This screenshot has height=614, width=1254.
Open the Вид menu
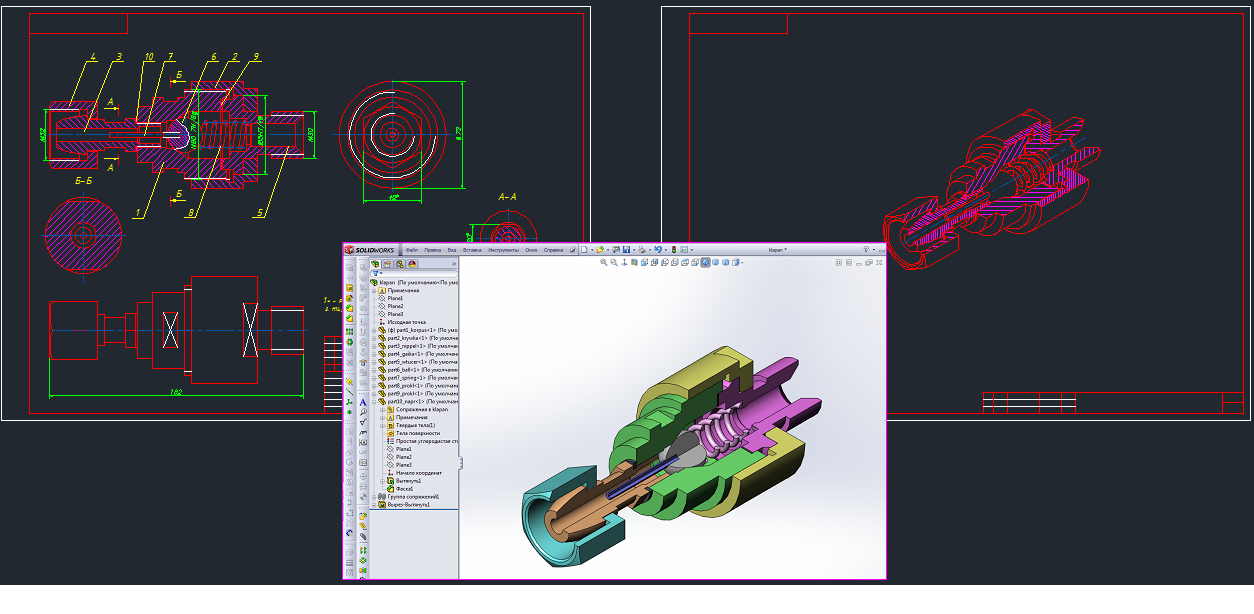[x=452, y=250]
